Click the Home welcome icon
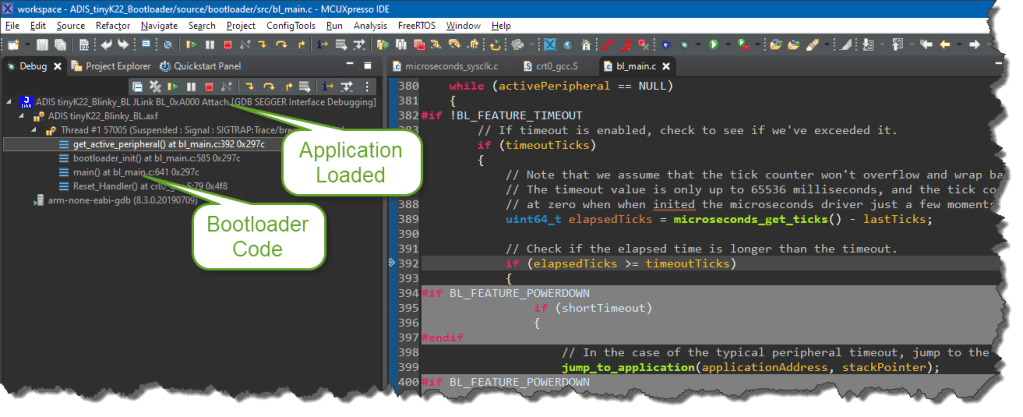Image resolution: width=1023 pixels, height=417 pixels. tap(586, 44)
